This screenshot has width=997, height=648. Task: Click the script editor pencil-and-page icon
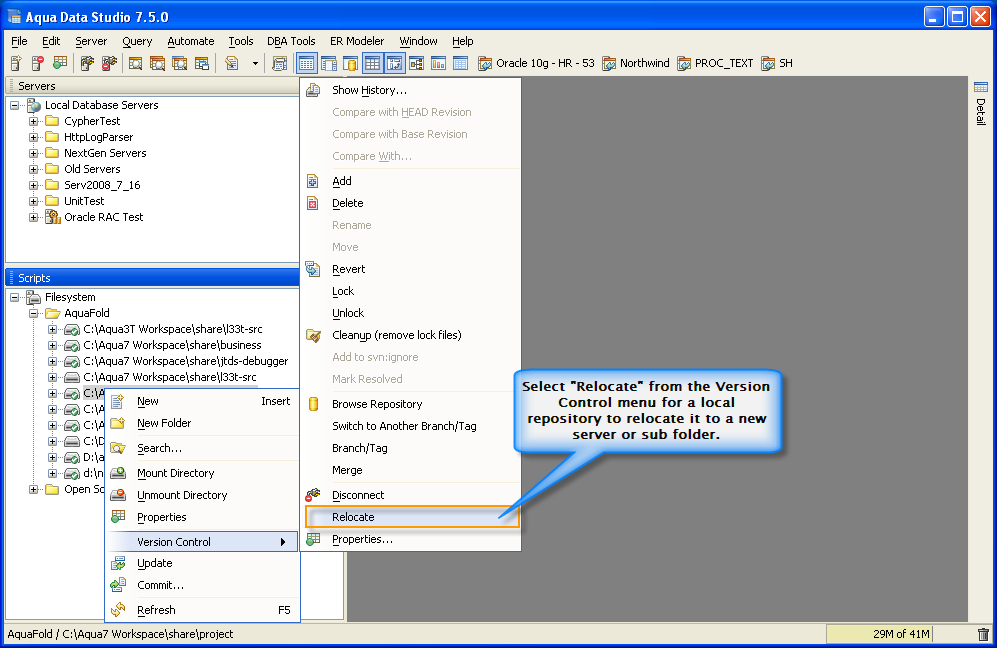tap(231, 63)
